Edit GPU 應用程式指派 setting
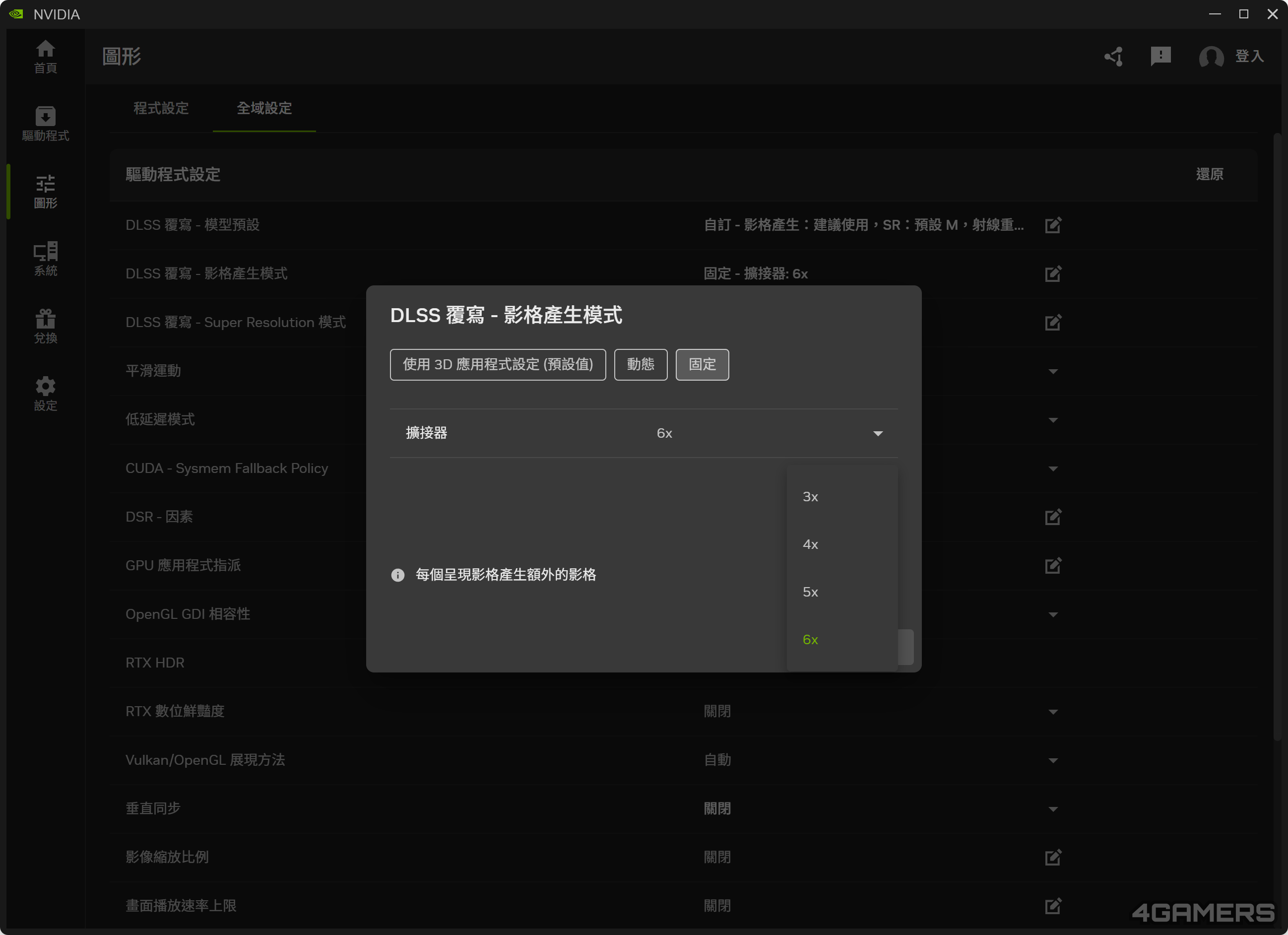Screen dimensions: 1288x935 point(1053,566)
